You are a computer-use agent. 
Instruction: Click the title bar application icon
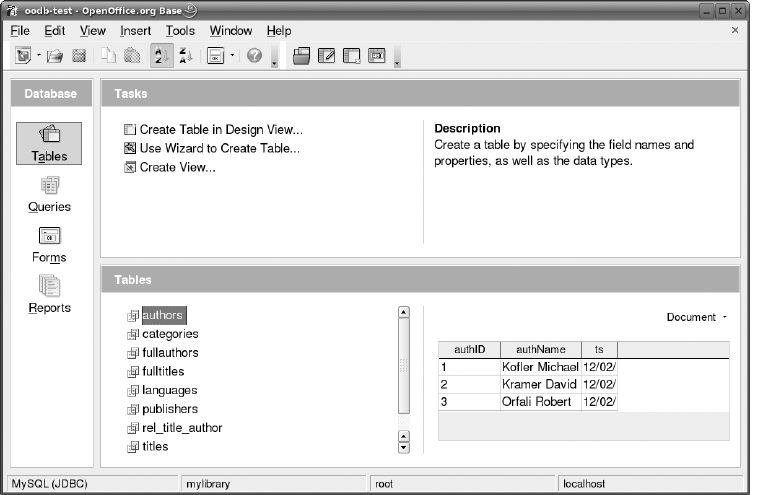(12, 10)
